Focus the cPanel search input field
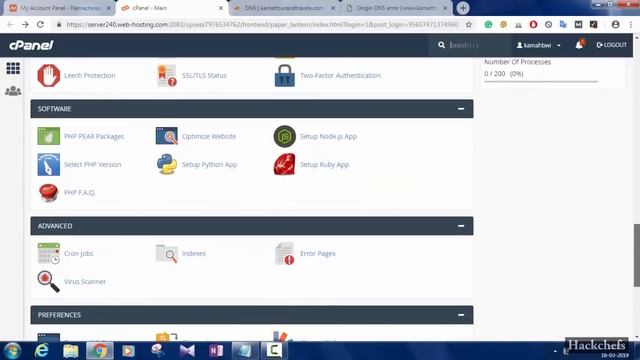 [478, 45]
